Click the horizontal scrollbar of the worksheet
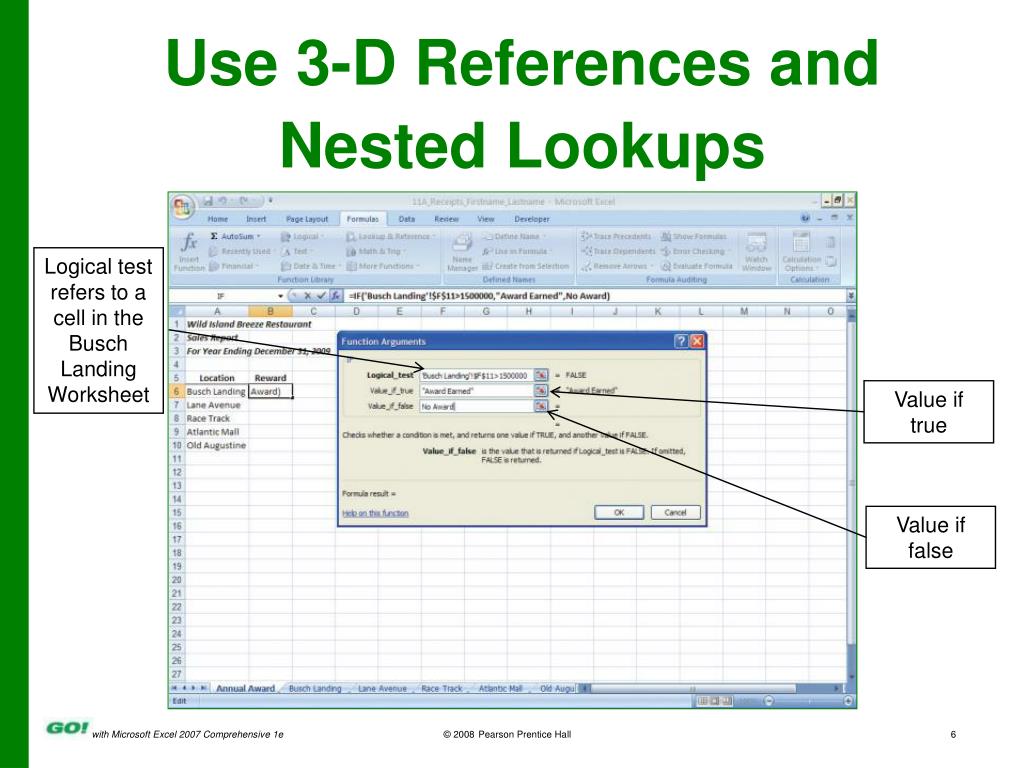This screenshot has height=768, width=1024. pyautogui.click(x=711, y=688)
